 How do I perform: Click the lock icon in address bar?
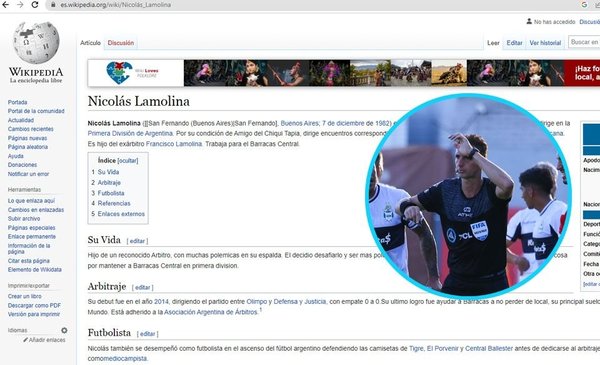point(53,5)
